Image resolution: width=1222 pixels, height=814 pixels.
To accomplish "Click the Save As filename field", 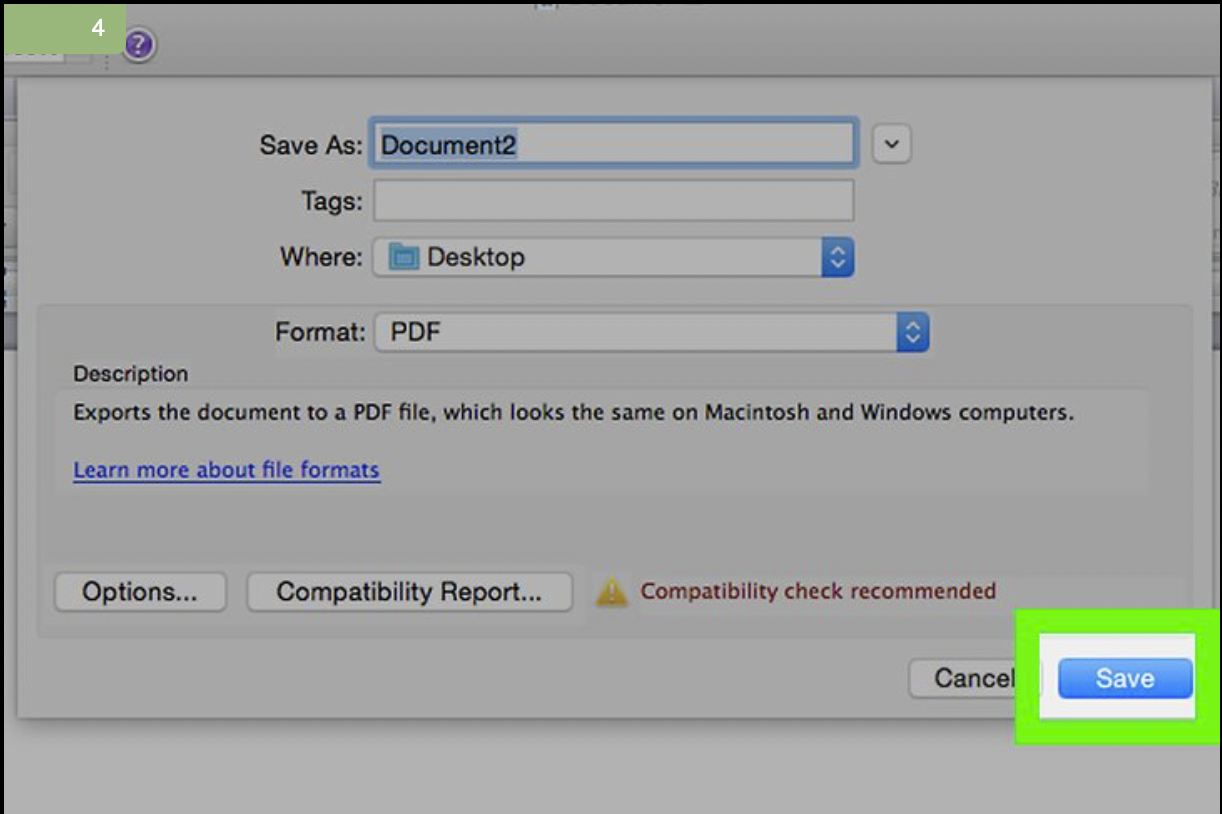I will click(613, 145).
